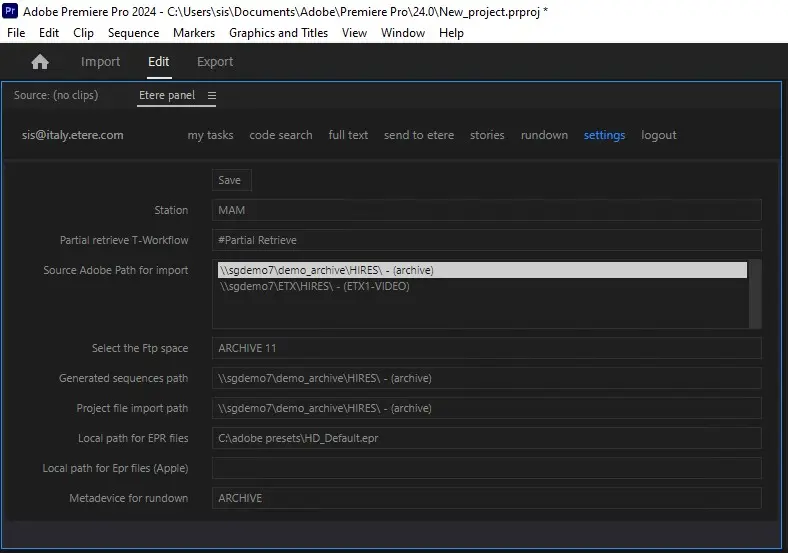The width and height of the screenshot is (788, 553).
Task: Switch to the Export workspace tab
Action: pos(215,62)
